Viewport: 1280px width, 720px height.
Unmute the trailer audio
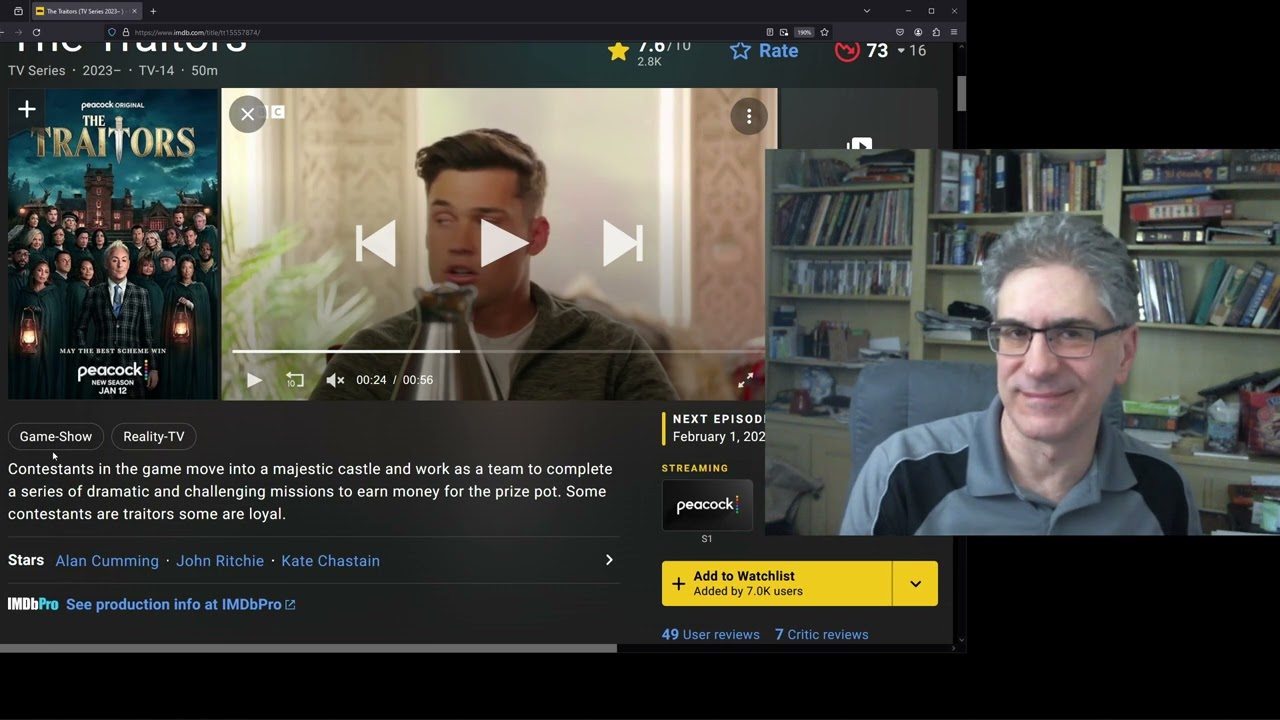pos(335,380)
